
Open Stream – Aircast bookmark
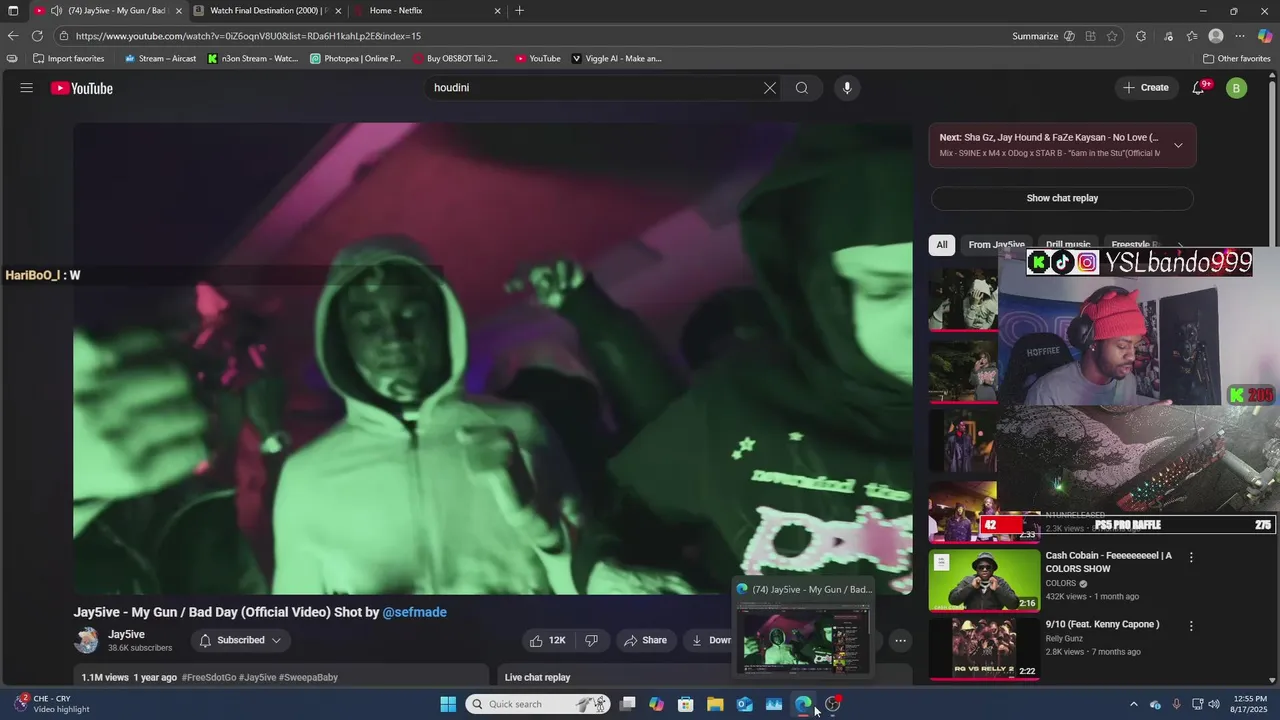pyautogui.click(x=160, y=58)
